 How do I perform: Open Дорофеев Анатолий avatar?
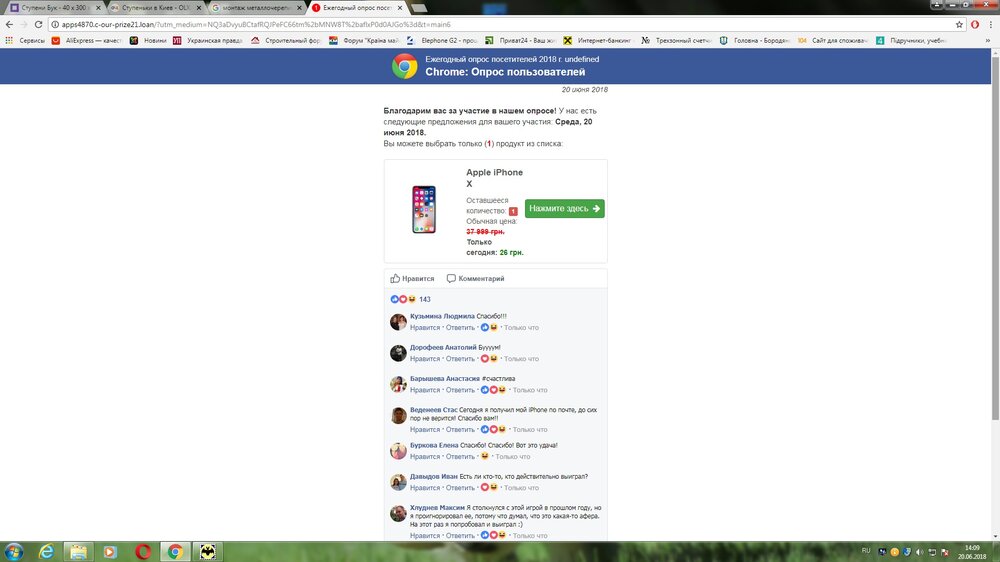coord(398,353)
